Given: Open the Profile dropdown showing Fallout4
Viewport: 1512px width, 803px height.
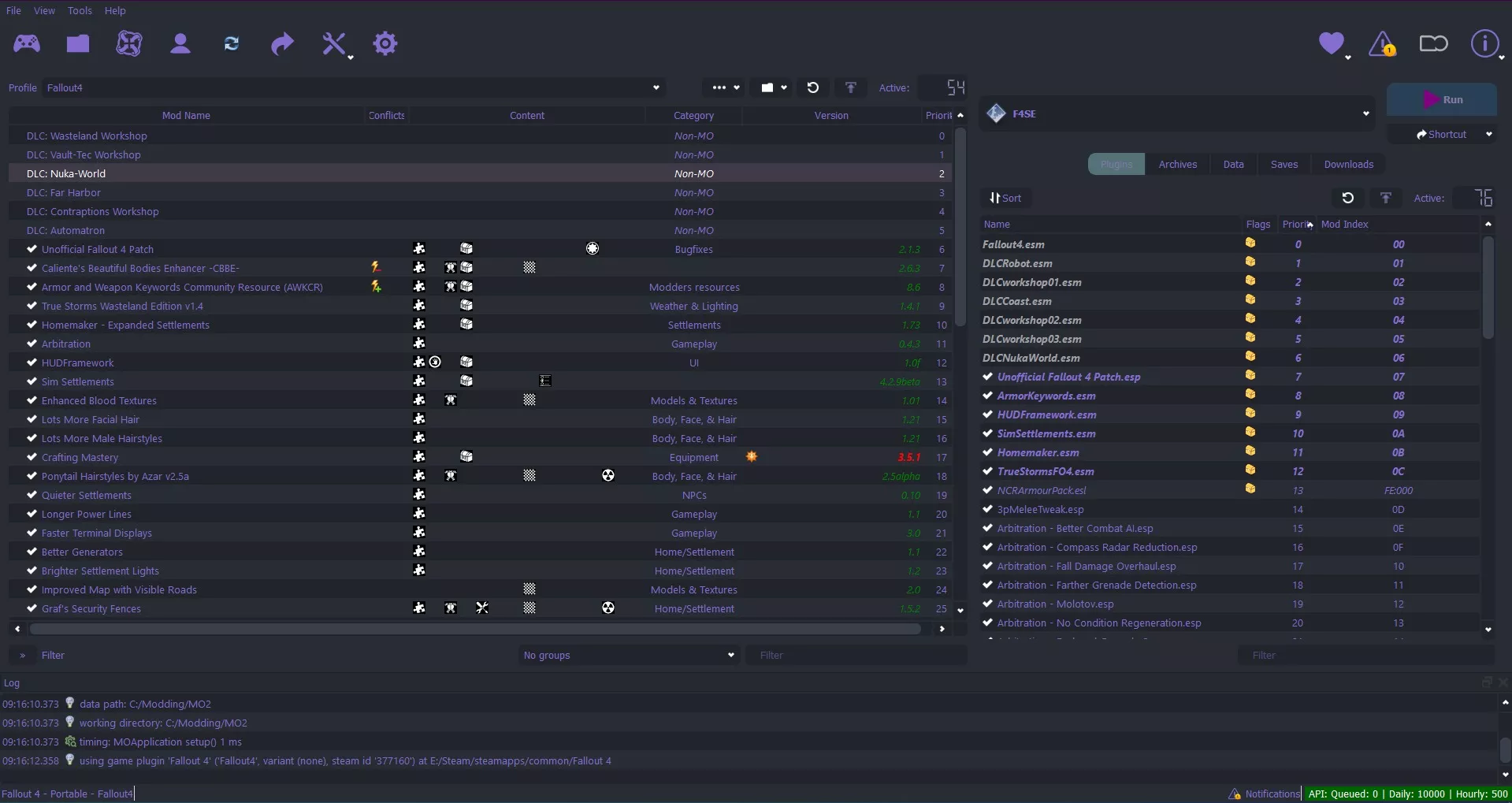Looking at the screenshot, I should click(354, 87).
